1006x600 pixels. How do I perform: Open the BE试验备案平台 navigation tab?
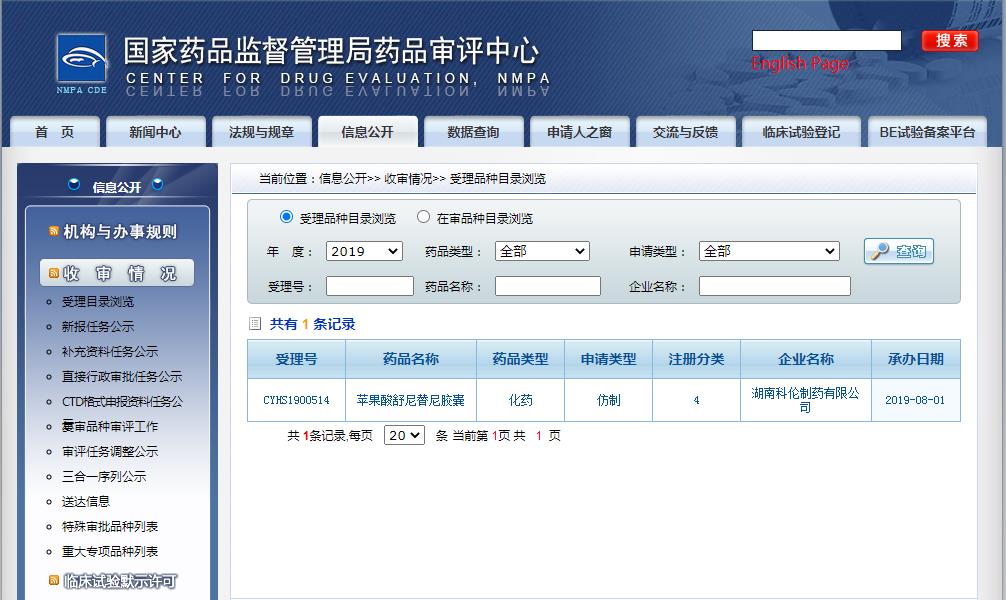pos(927,132)
